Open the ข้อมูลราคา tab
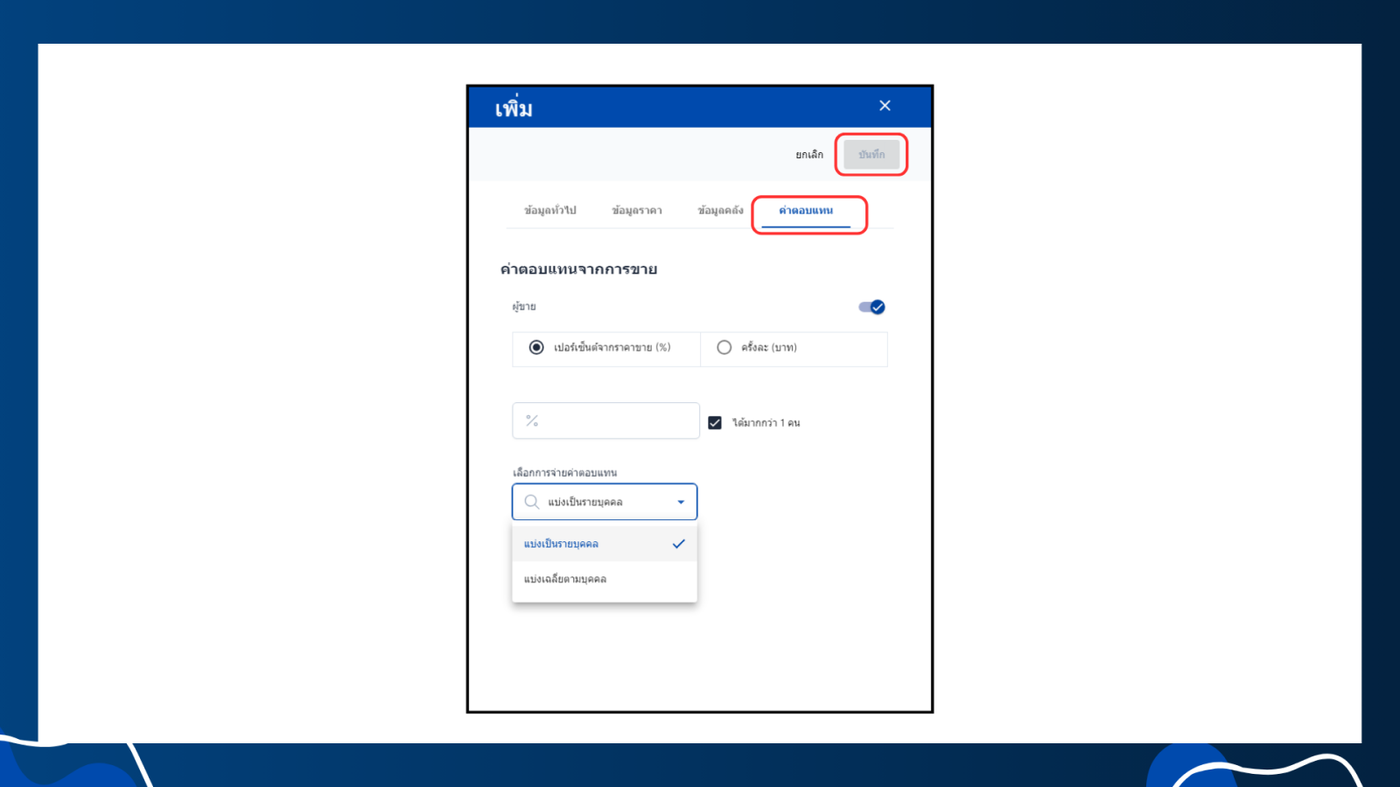Image resolution: width=1400 pixels, height=787 pixels. pos(636,211)
